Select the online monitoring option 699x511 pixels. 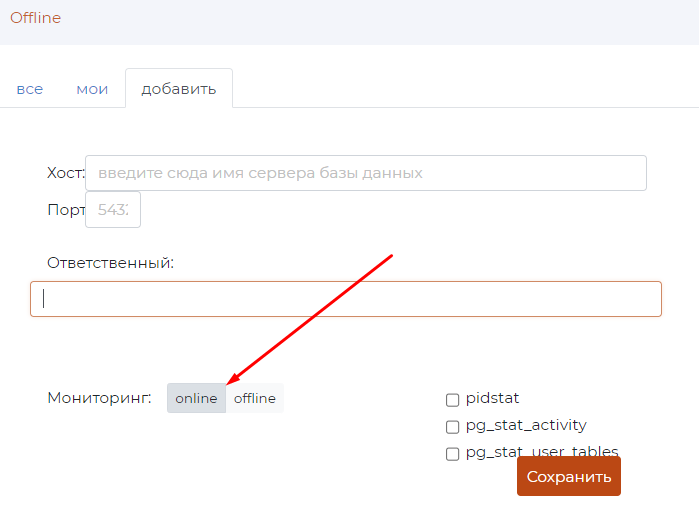196,398
